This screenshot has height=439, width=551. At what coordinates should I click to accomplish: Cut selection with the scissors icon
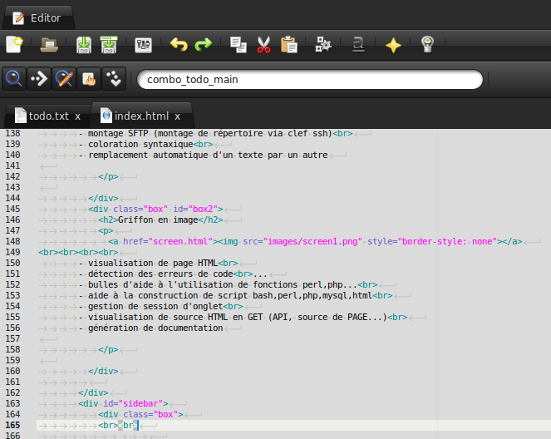(264, 45)
